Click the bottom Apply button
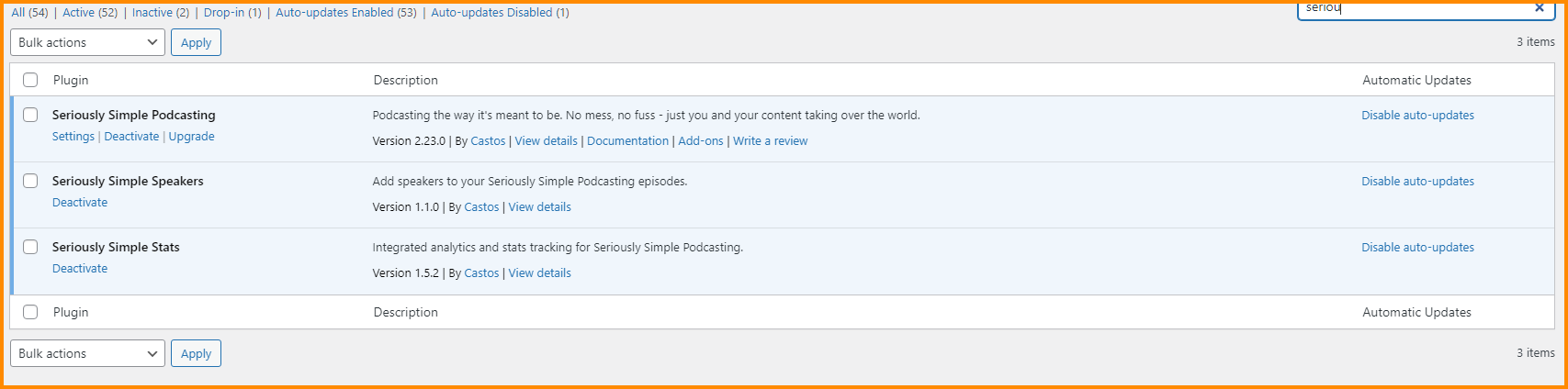 [x=196, y=353]
